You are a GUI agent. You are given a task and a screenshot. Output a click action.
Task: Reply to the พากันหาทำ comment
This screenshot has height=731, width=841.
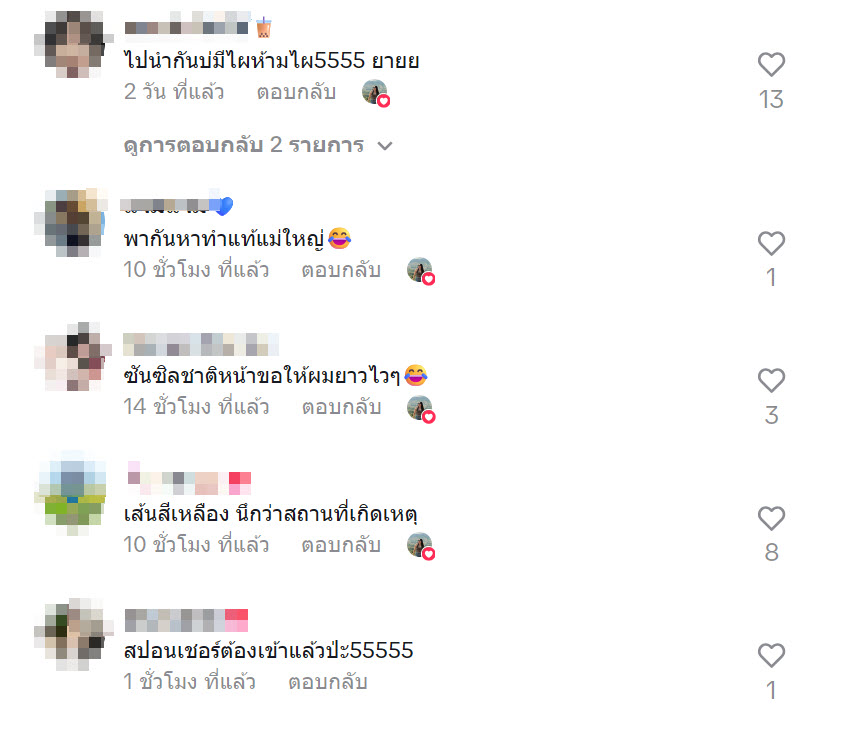[x=341, y=270]
